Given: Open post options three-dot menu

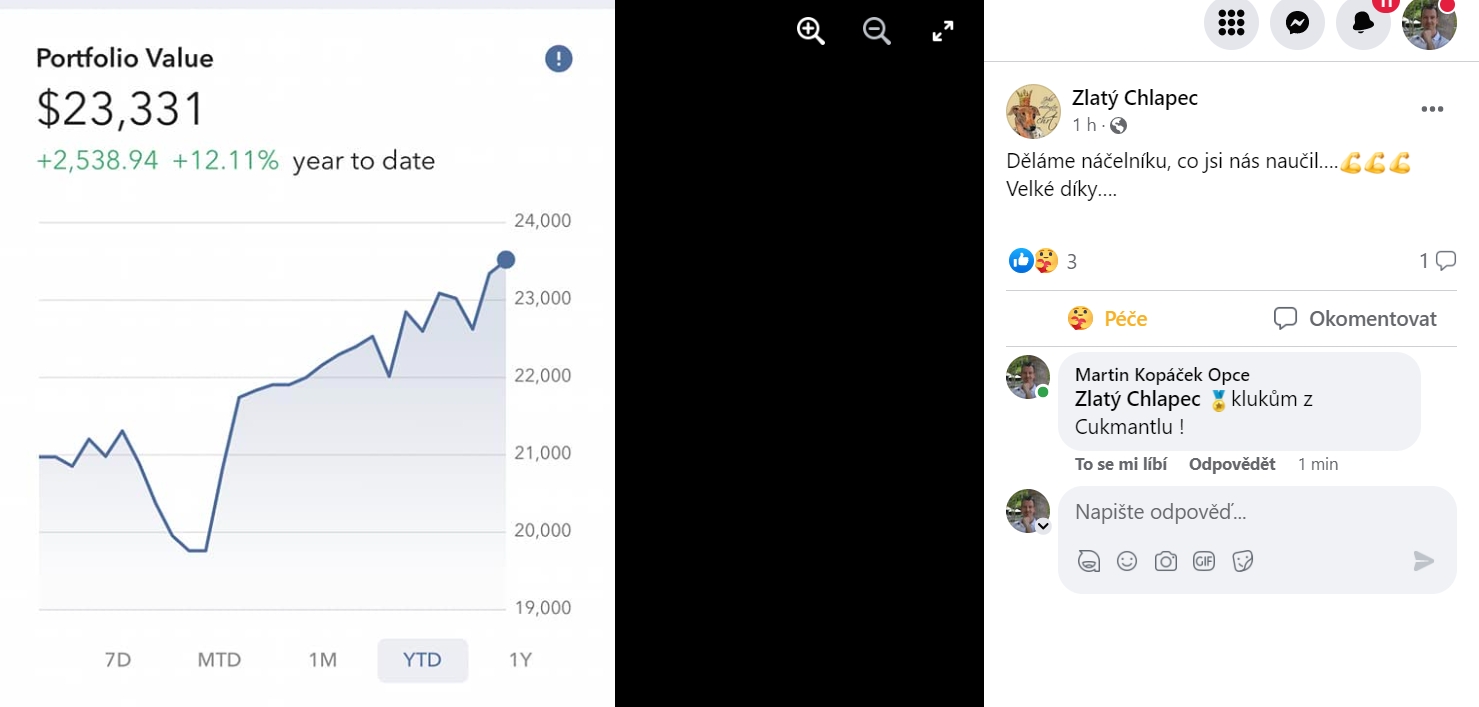Looking at the screenshot, I should coord(1432,109).
